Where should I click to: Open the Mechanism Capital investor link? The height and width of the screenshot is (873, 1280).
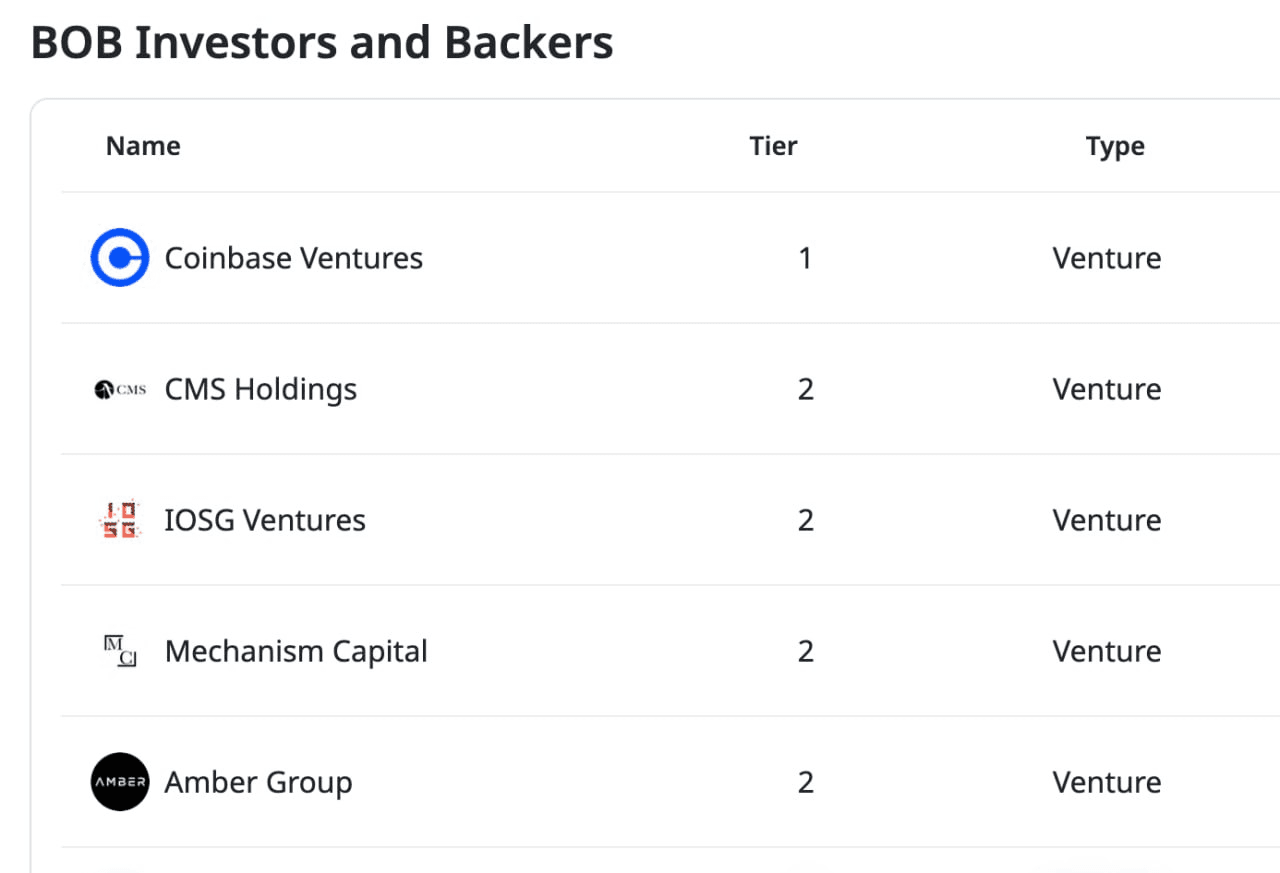click(296, 651)
